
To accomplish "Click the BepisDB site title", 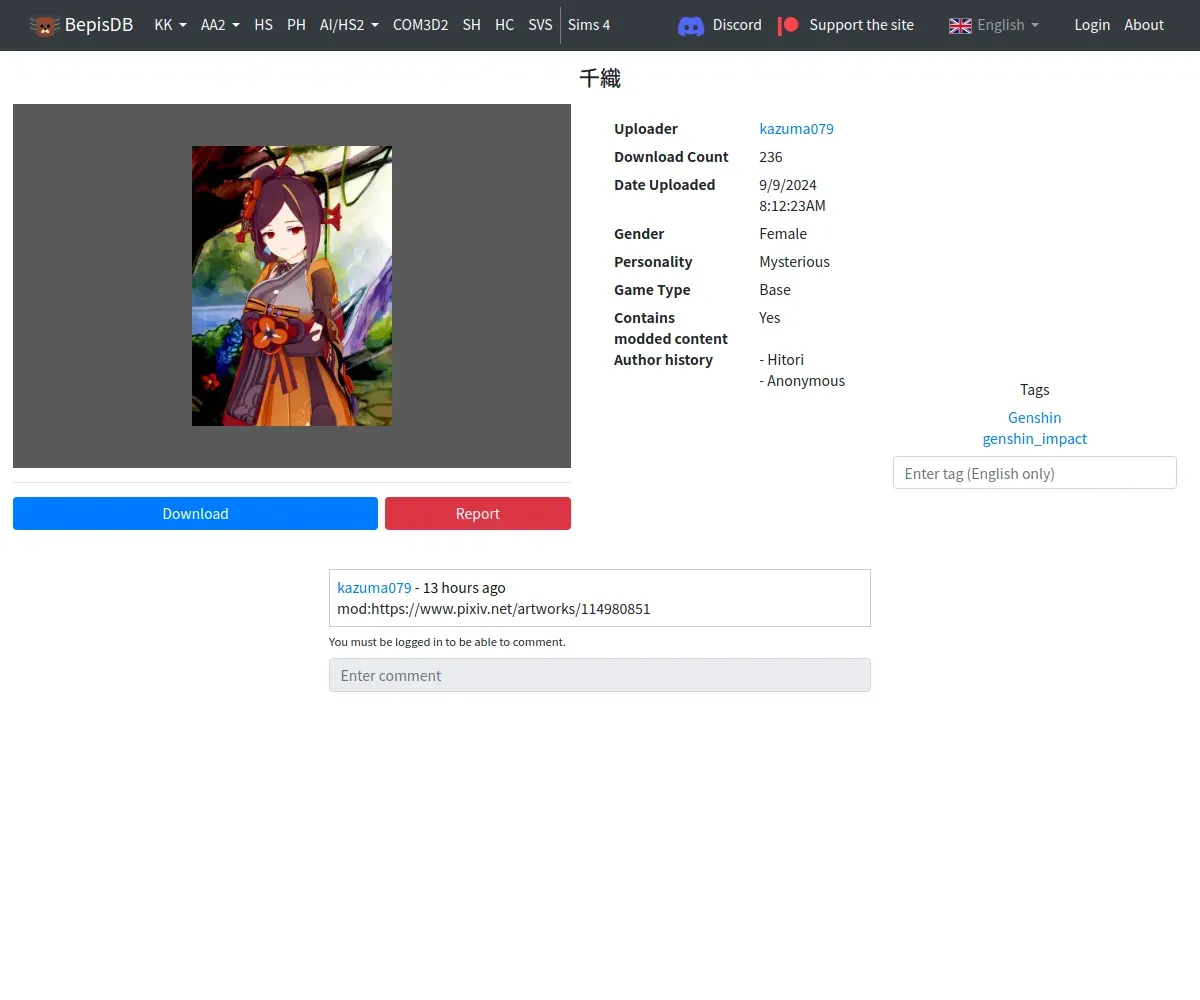I will click(x=99, y=25).
